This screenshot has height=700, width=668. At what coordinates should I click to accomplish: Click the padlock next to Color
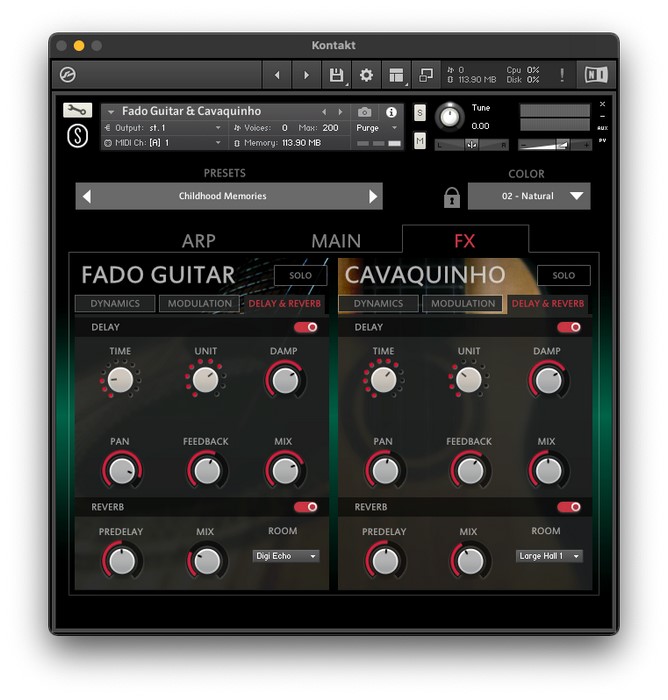452,197
